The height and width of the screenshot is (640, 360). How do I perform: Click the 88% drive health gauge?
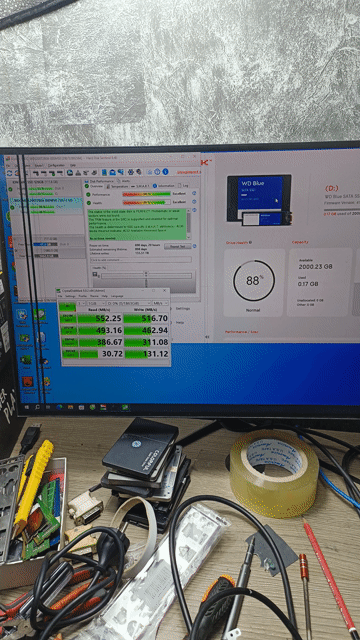[253, 281]
